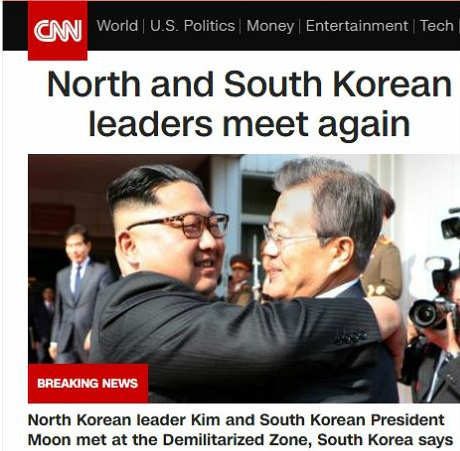Image resolution: width=460 pixels, height=451 pixels.
Task: Open the main photo of two men embracing
Action: pos(244,279)
